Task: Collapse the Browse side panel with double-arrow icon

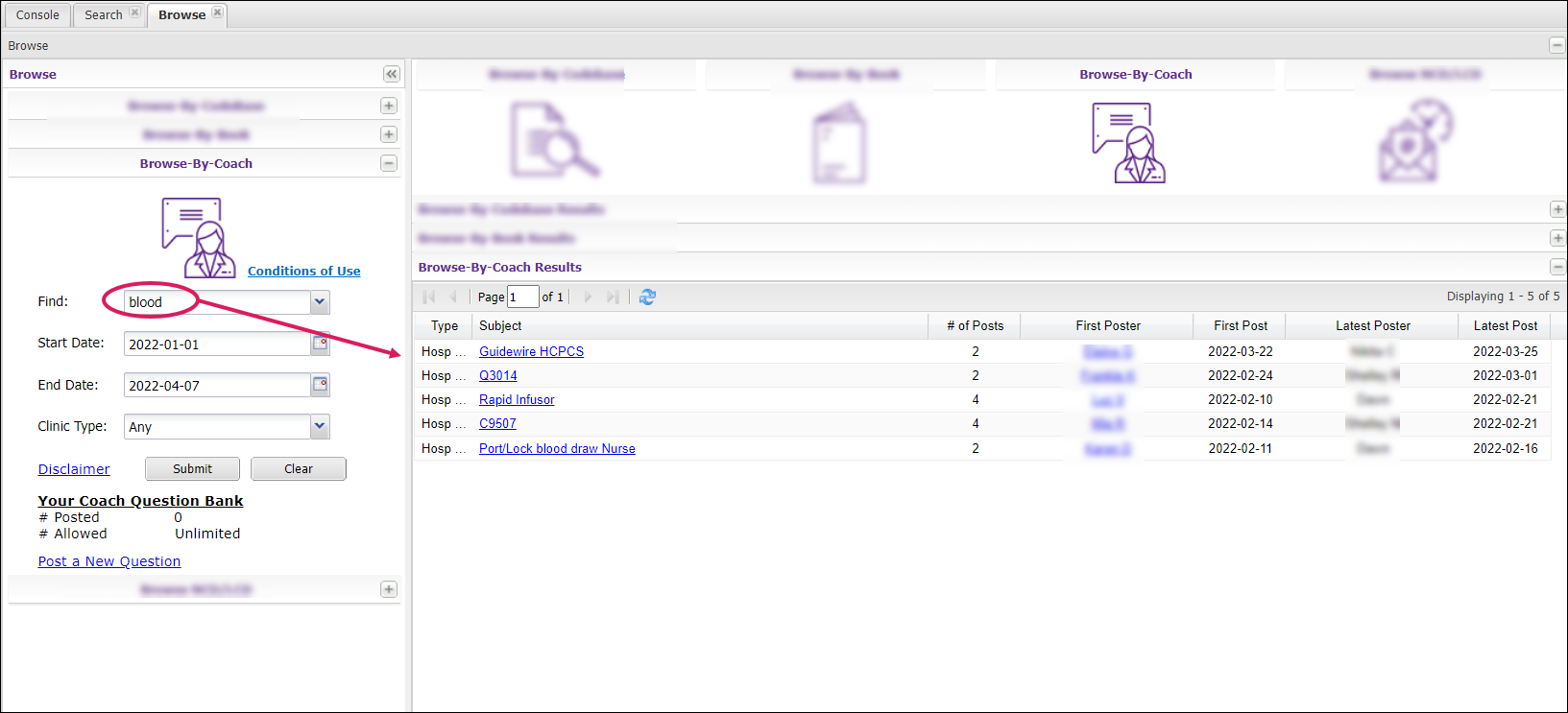Action: click(x=391, y=74)
